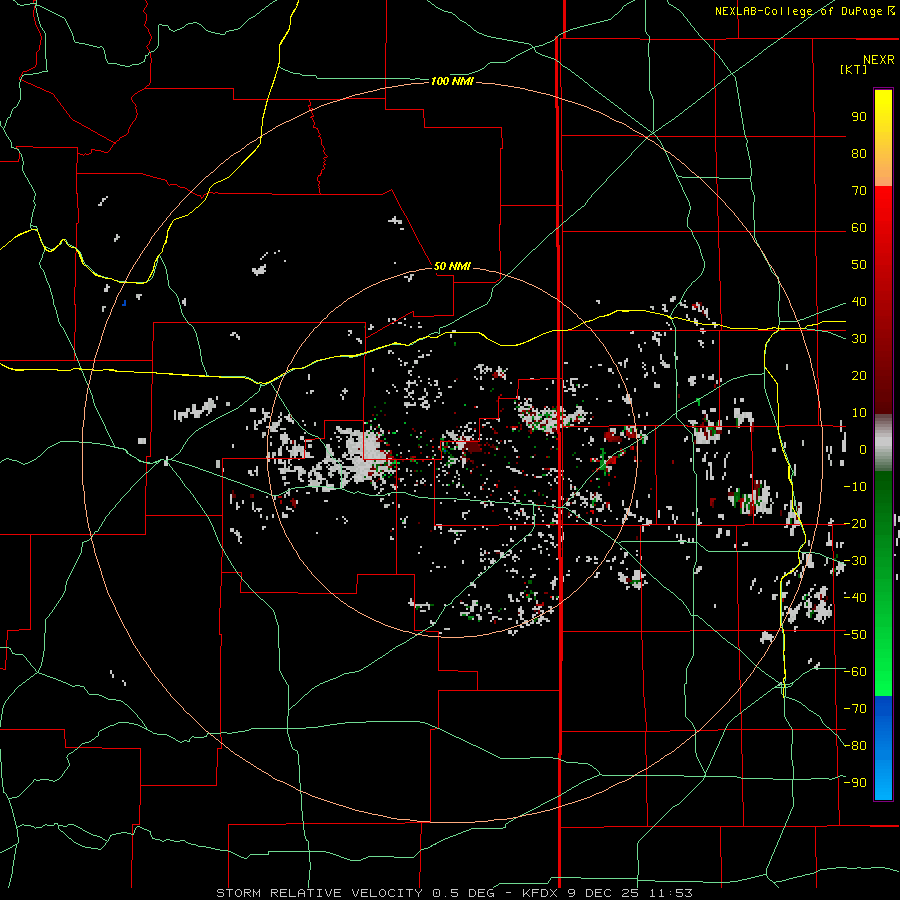Click the 50 NMI range ring label
Viewport: 900px width, 900px height.
pos(452,266)
